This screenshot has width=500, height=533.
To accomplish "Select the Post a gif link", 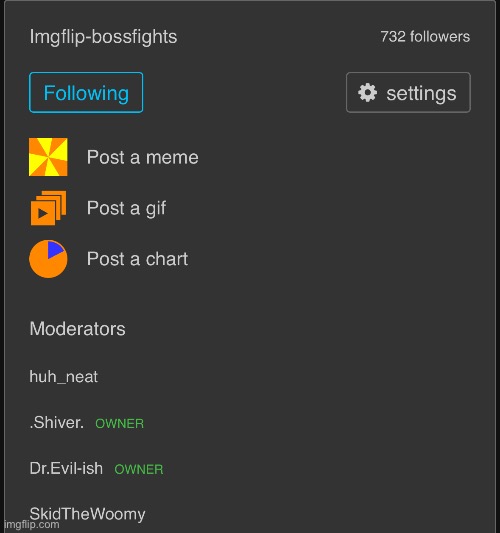I will [126, 208].
